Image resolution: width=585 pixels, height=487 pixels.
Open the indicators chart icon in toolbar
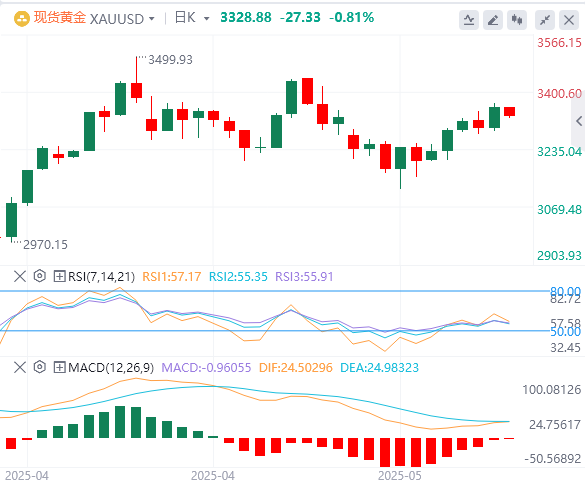coord(469,20)
